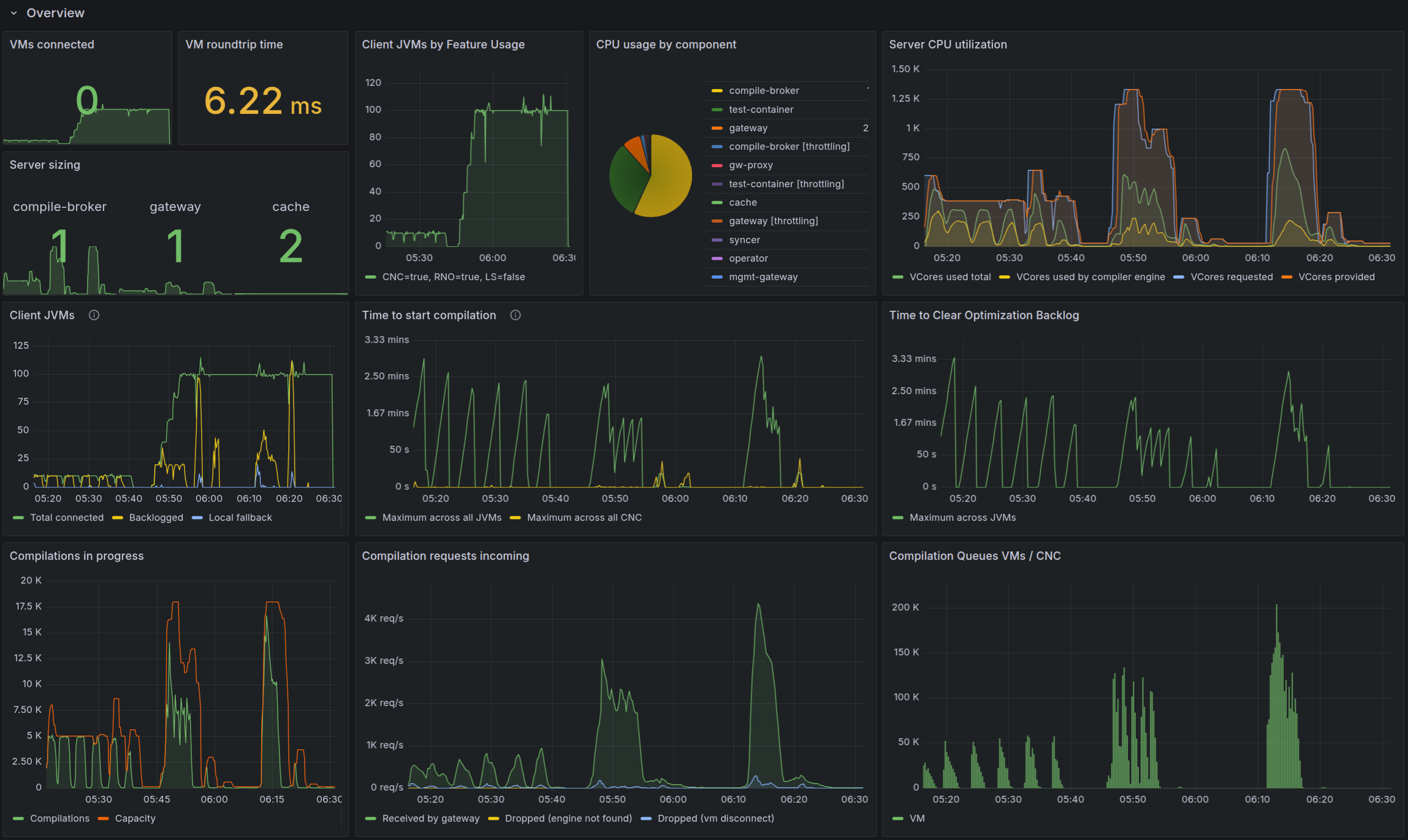Image resolution: width=1408 pixels, height=840 pixels.
Task: Click the info icon on the Client JVMs panel
Action: coord(94,316)
